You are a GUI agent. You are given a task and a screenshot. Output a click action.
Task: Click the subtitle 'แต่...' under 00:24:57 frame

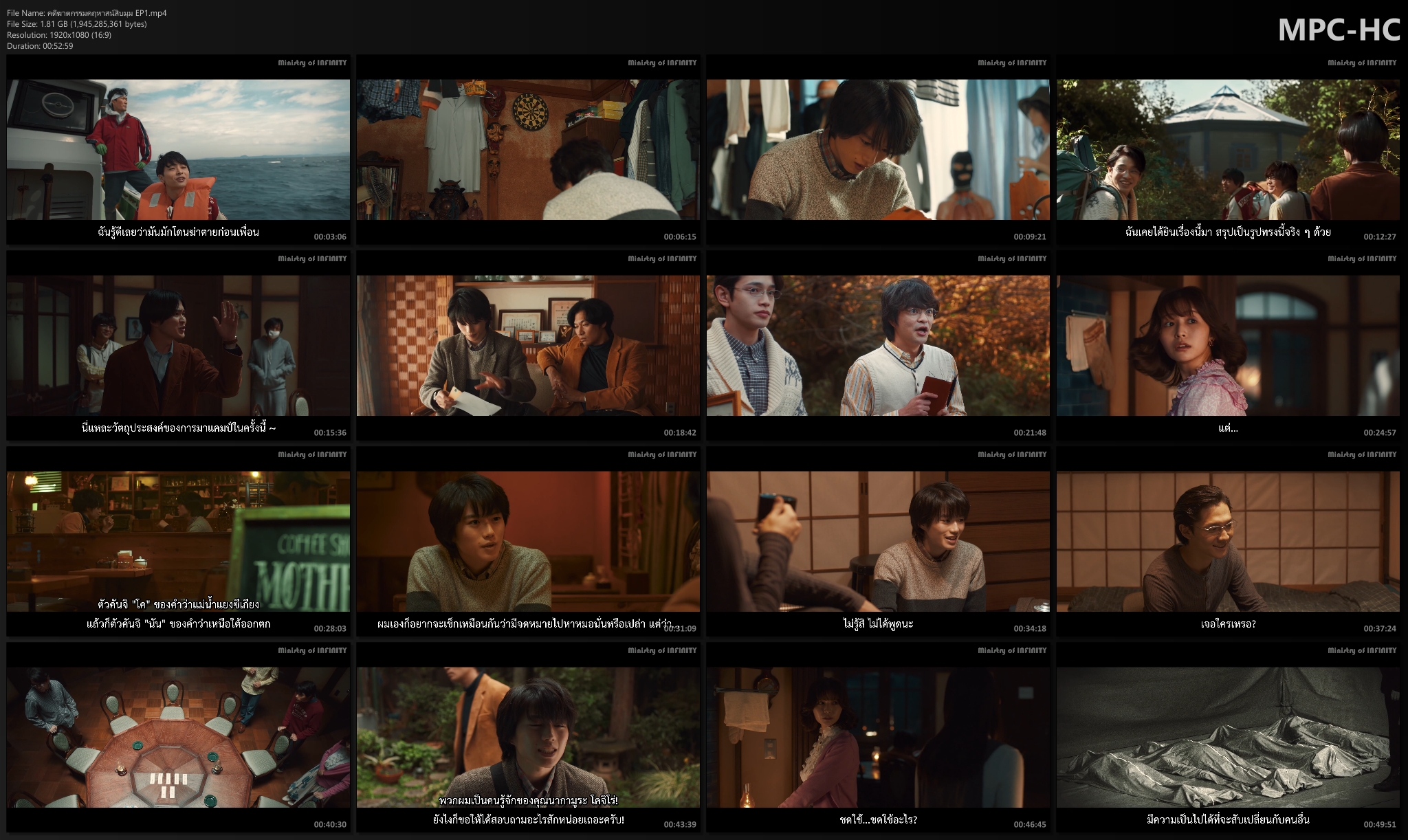point(1228,428)
